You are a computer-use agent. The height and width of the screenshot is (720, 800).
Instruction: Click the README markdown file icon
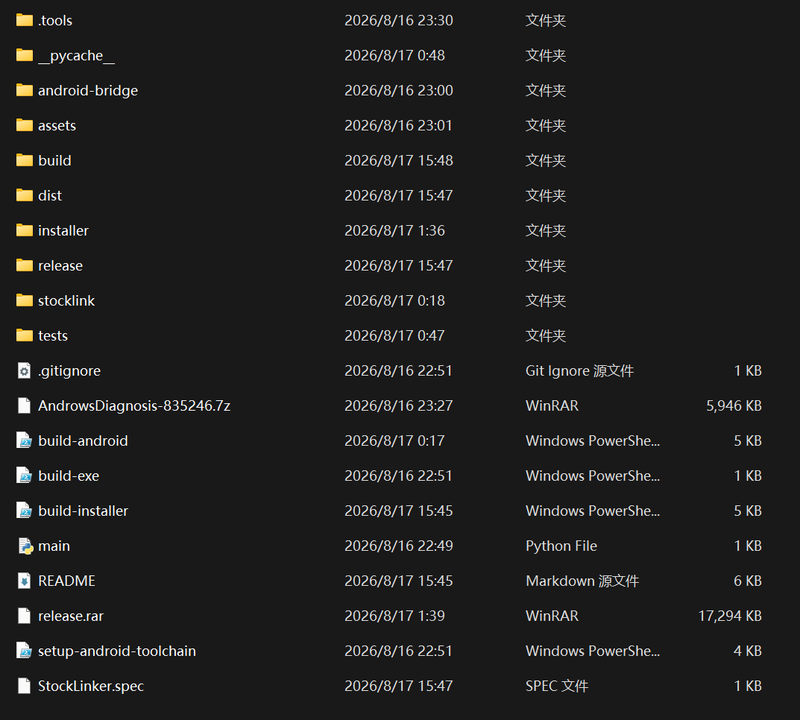(x=24, y=581)
